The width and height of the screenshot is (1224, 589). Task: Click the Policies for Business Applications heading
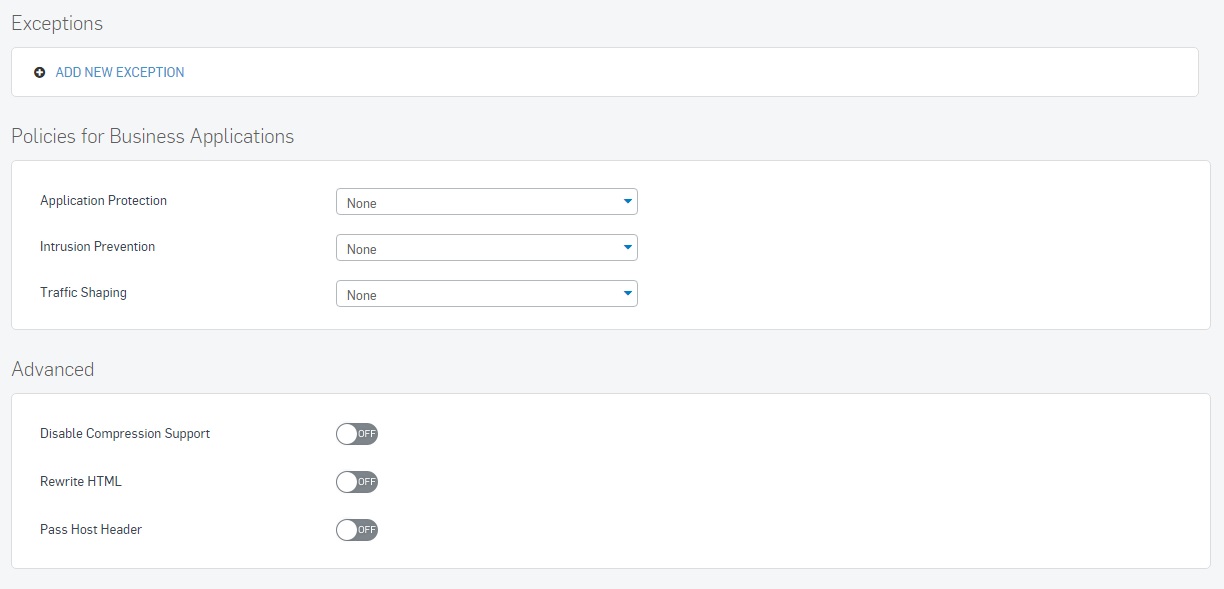pyautogui.click(x=153, y=136)
